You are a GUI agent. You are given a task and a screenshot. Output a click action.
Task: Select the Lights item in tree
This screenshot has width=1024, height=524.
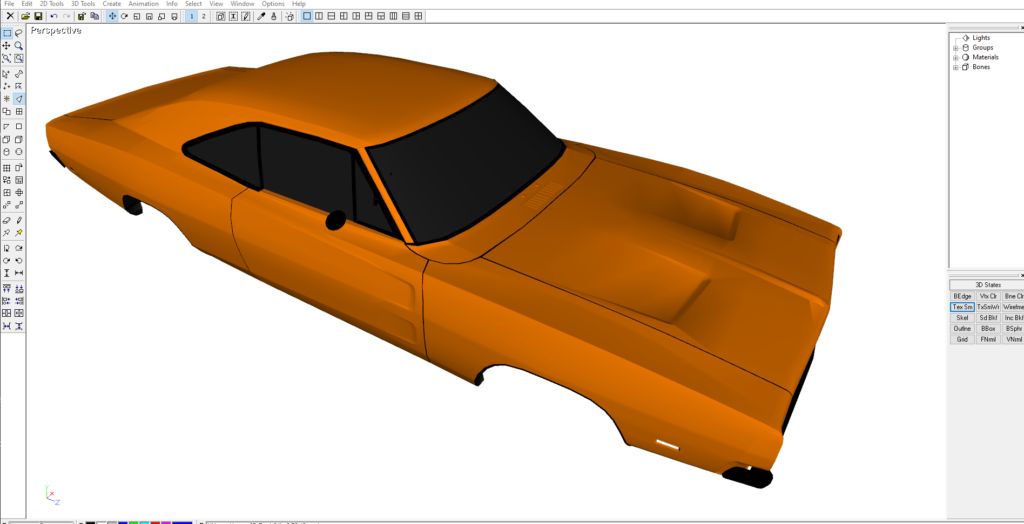click(x=980, y=38)
